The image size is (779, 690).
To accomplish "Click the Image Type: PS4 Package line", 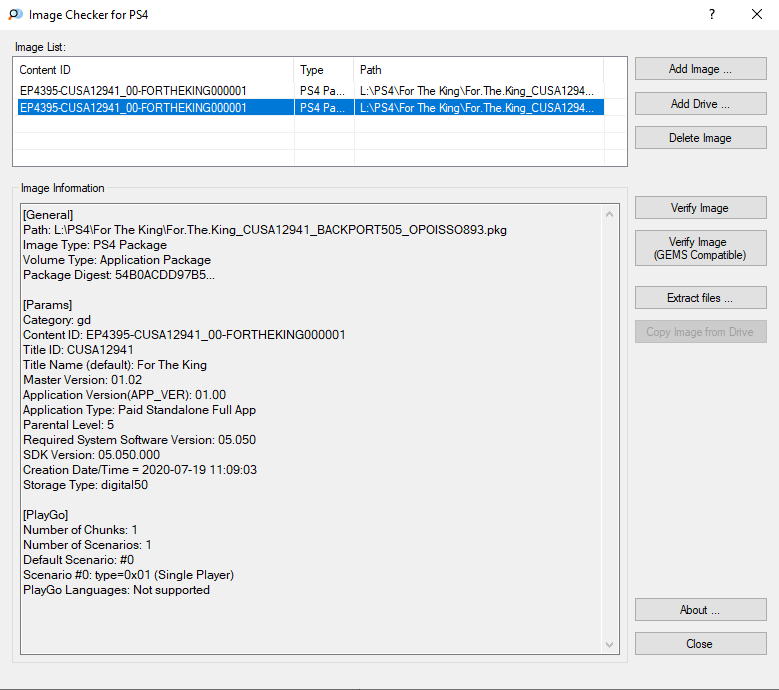I will tap(95, 245).
